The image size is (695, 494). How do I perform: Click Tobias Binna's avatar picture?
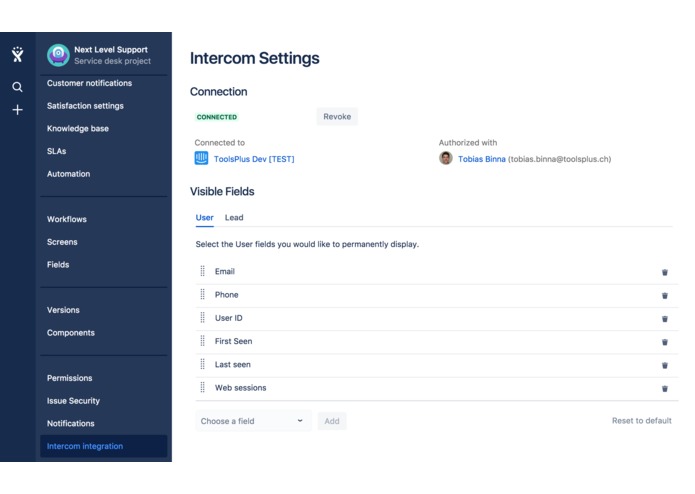445,158
